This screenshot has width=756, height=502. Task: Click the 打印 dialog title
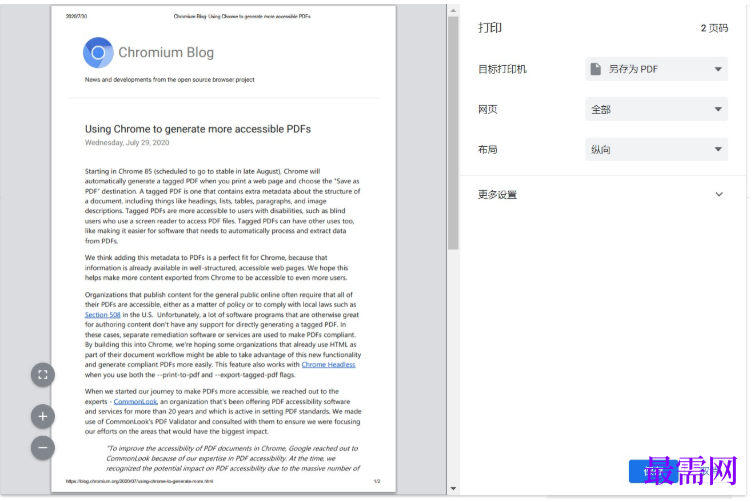pyautogui.click(x=490, y=28)
